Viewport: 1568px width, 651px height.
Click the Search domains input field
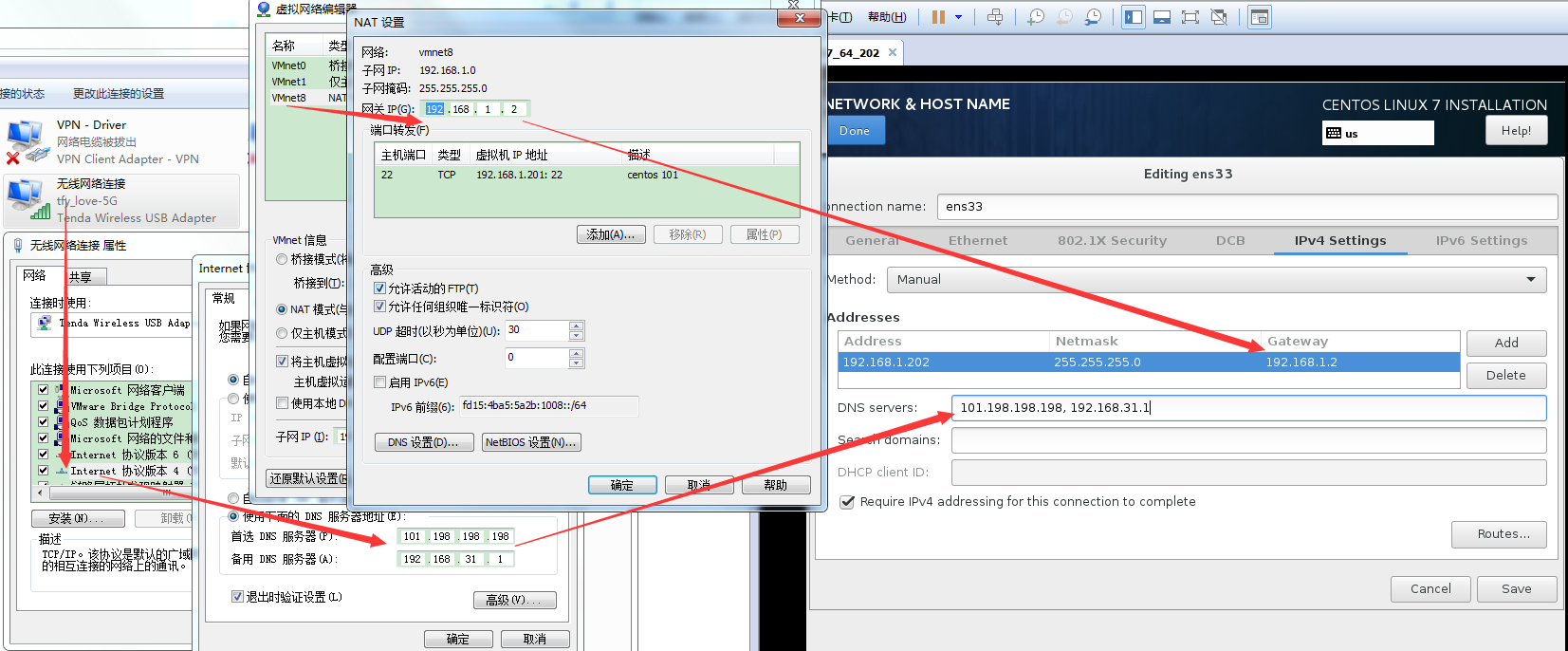click(1248, 440)
